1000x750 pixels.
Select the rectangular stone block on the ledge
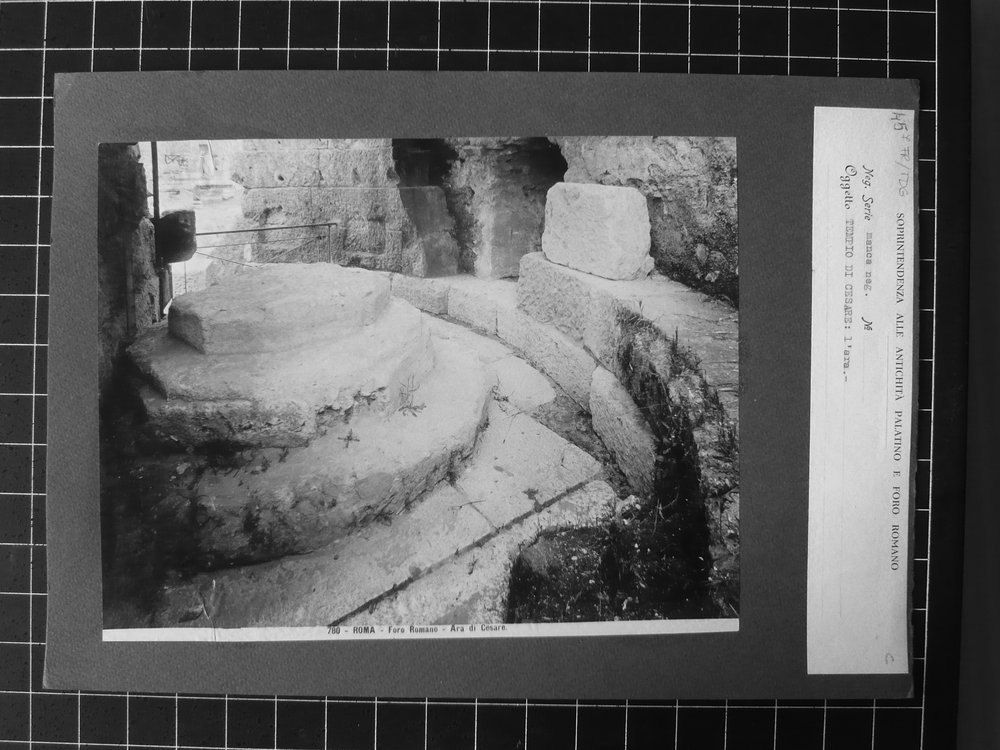pyautogui.click(x=597, y=230)
